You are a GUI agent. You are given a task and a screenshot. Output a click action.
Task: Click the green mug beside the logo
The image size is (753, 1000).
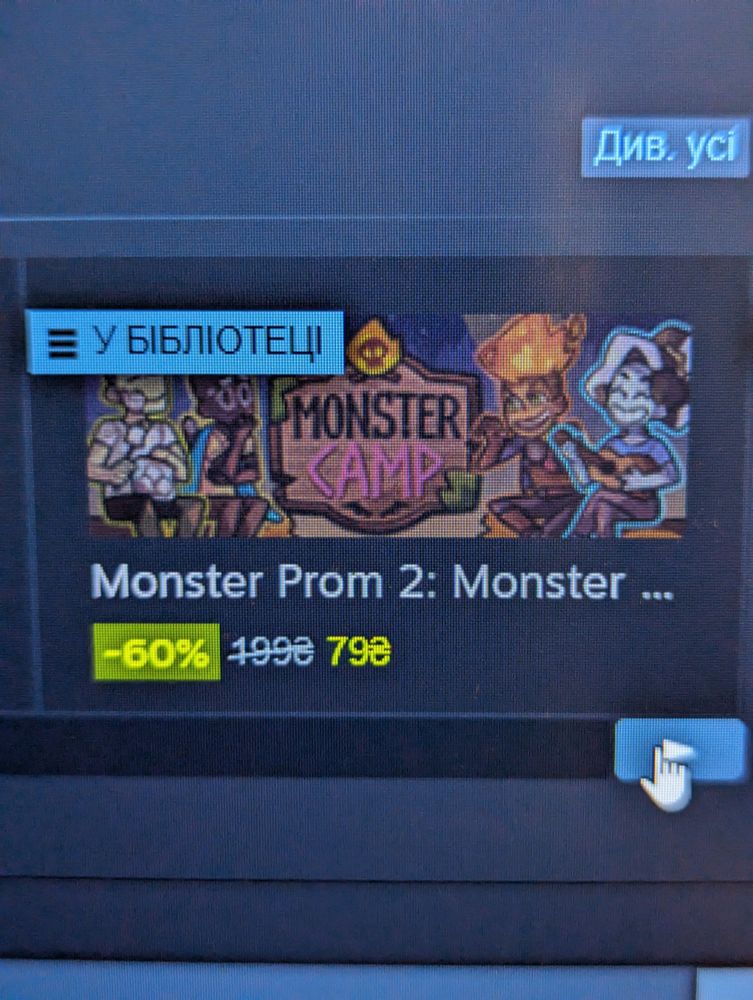(461, 489)
